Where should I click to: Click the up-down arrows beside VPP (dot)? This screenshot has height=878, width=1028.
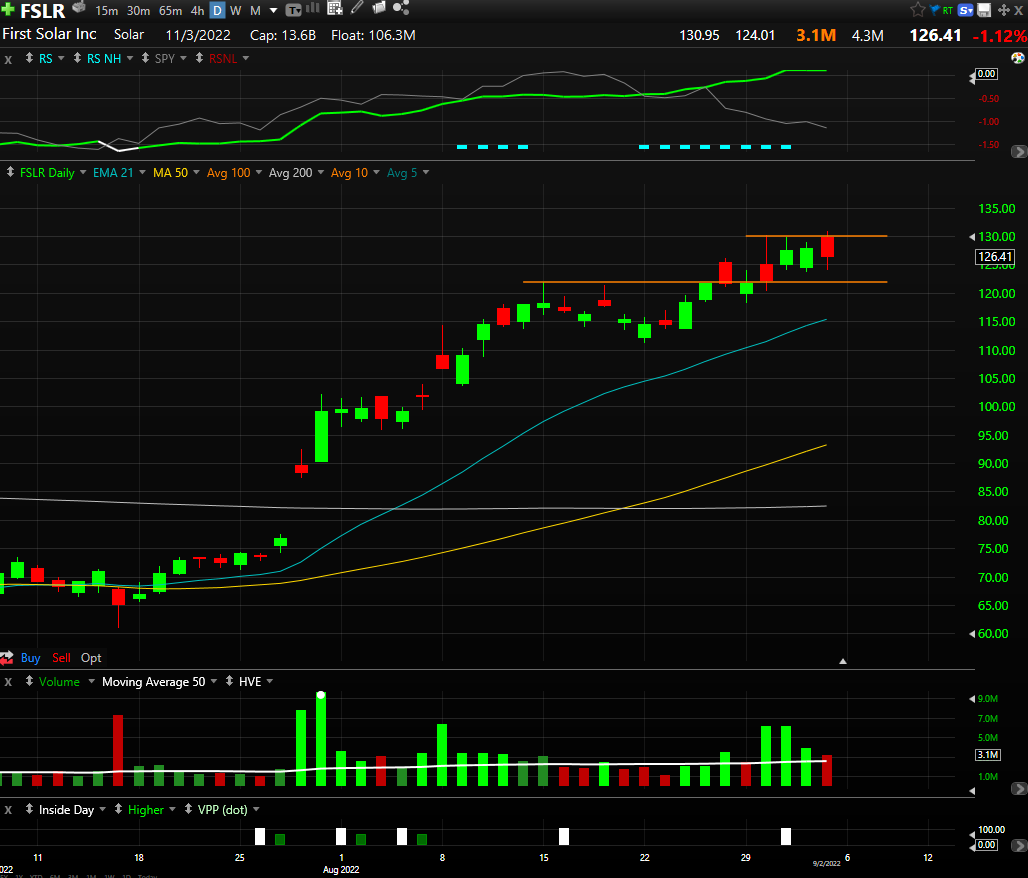click(188, 808)
